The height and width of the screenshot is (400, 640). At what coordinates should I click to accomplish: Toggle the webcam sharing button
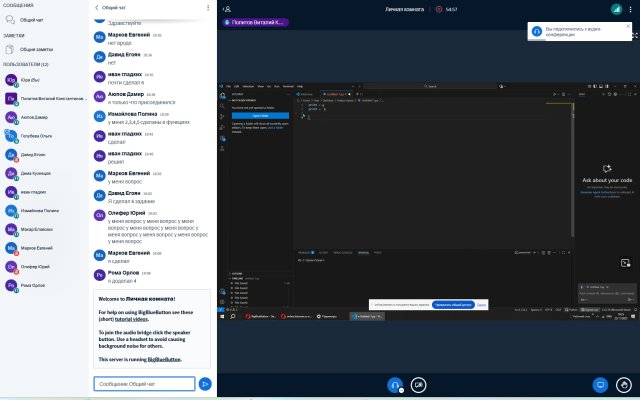point(418,384)
